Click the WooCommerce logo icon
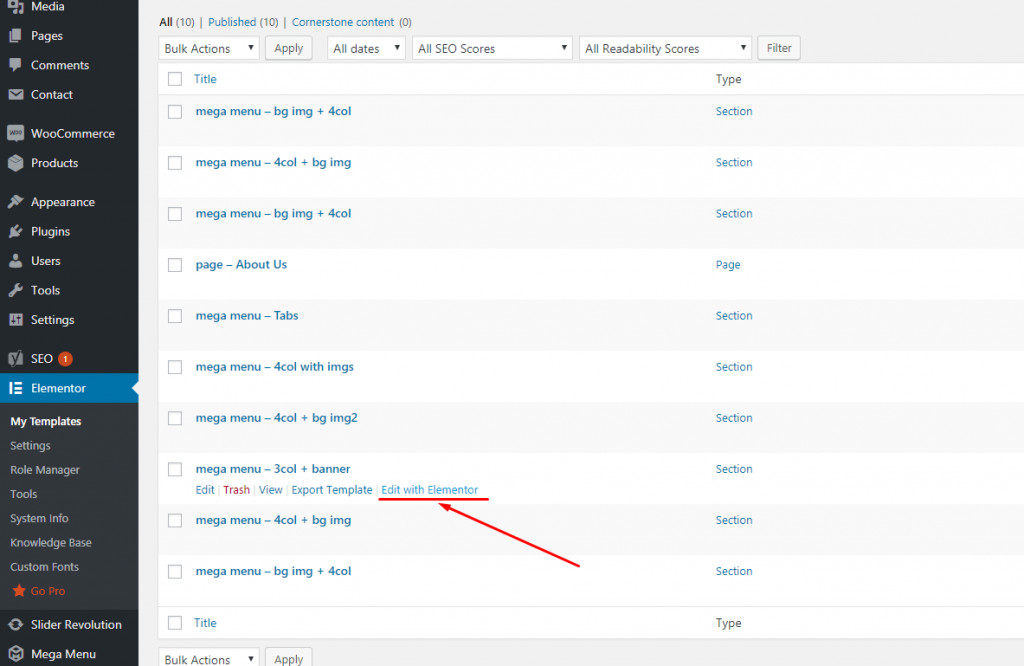Screen dimensions: 1024x666 16,133
